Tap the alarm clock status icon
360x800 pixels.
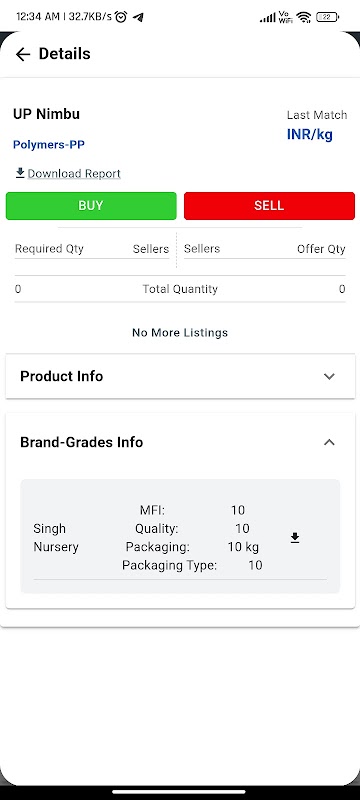pyautogui.click(x=121, y=17)
